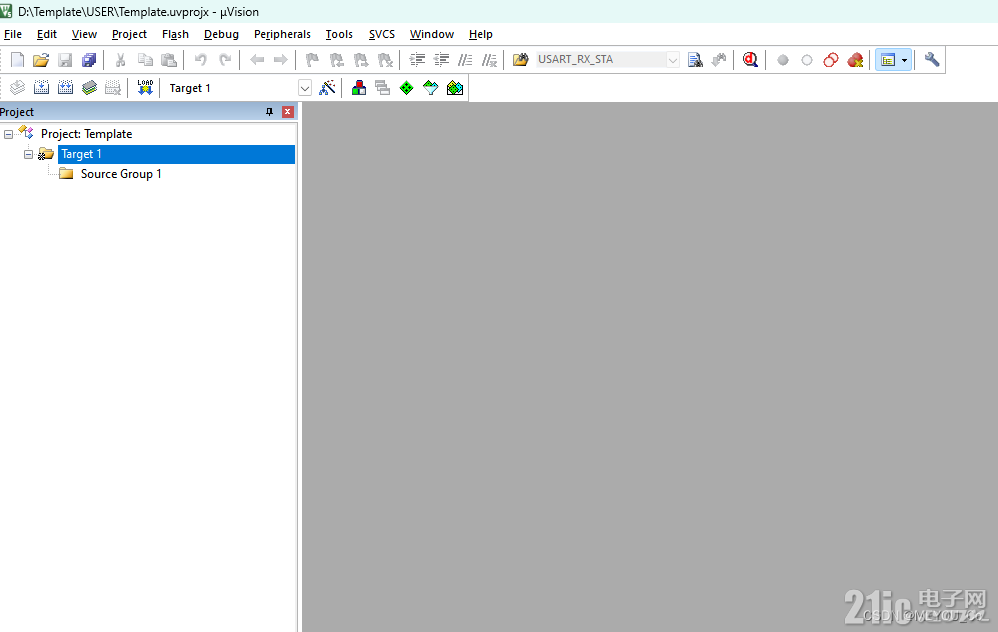Click the Open file folder icon
The width and height of the screenshot is (998, 632).
click(41, 60)
